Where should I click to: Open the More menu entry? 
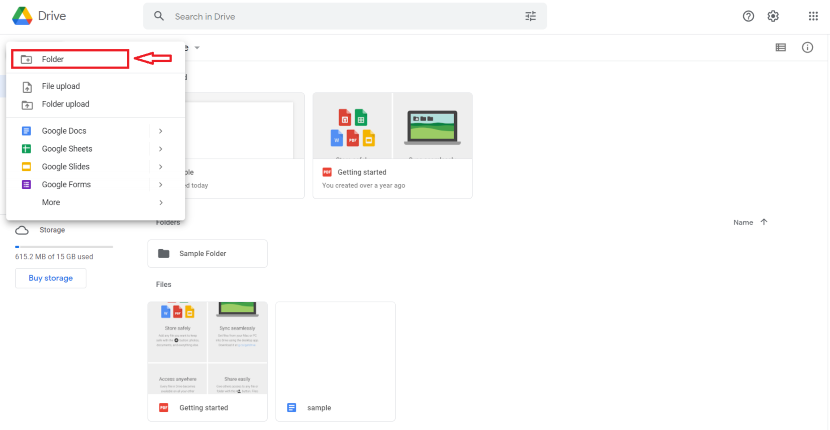95,203
